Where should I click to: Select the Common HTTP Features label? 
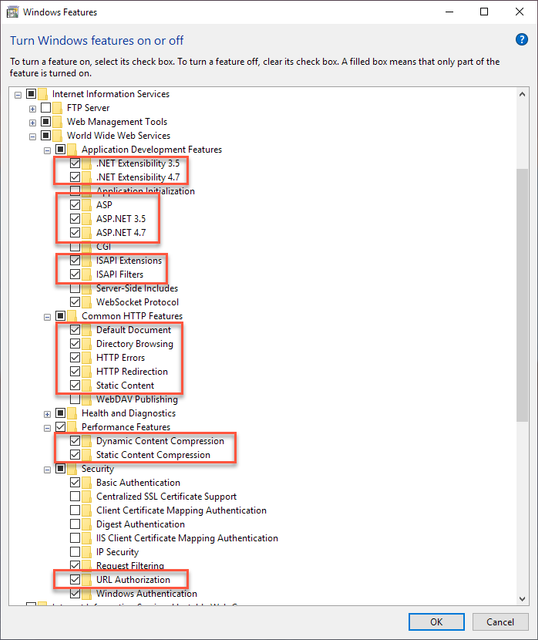[132, 316]
